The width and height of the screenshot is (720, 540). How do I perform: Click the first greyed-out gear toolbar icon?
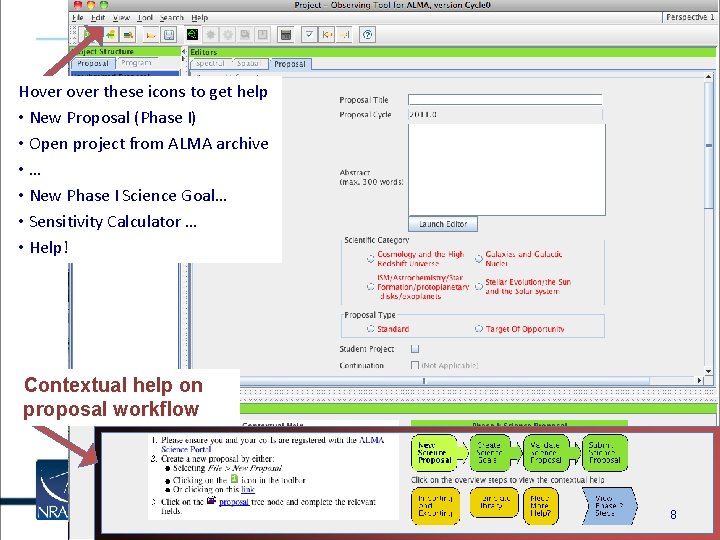pyautogui.click(x=210, y=34)
